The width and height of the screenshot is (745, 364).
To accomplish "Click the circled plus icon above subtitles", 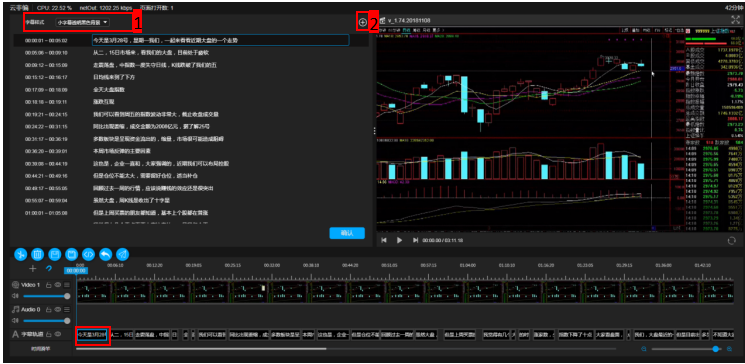I will tap(363, 22).
